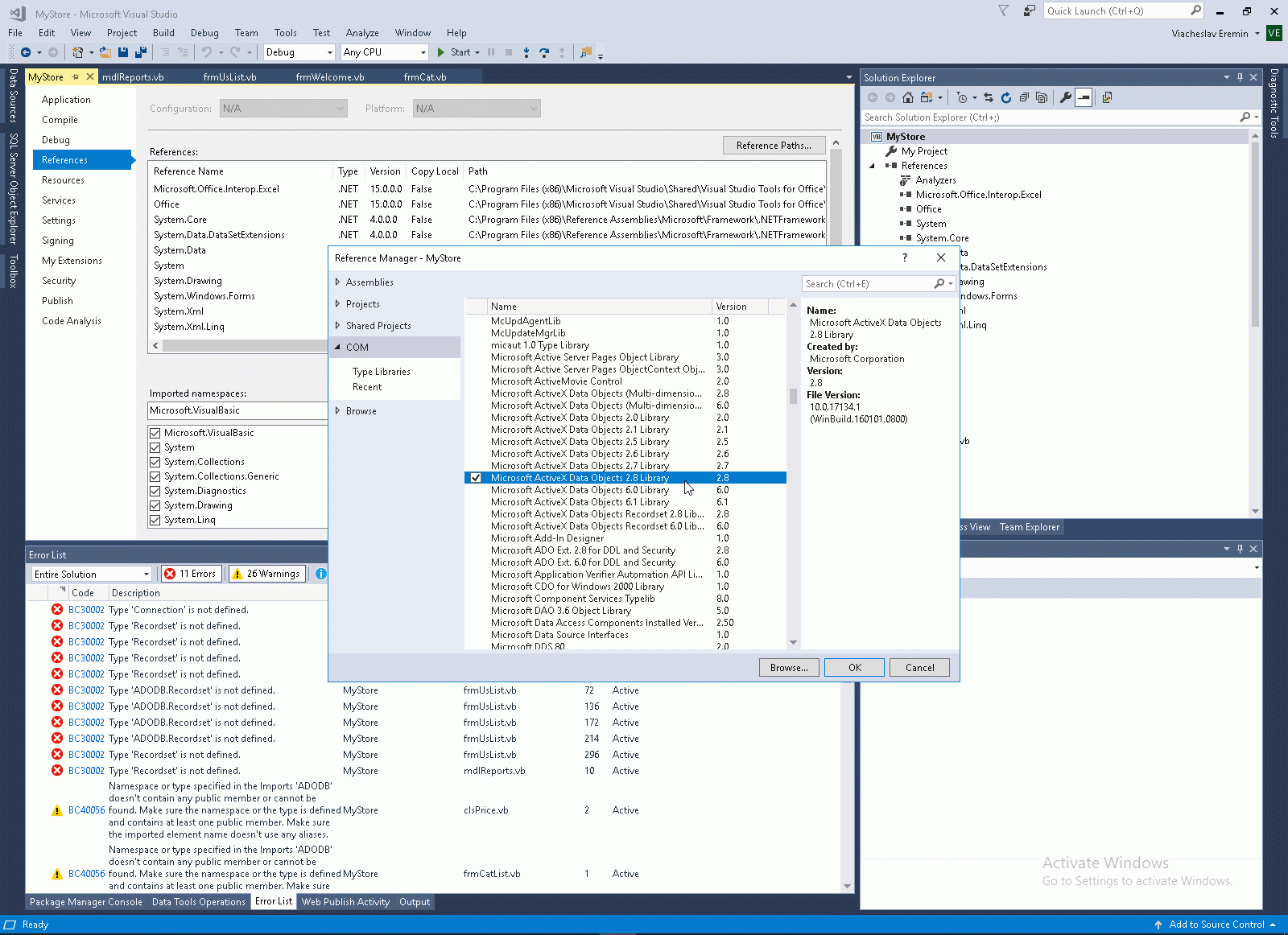Viewport: 1288px width, 935px height.
Task: Select Microsoft DAO 3.6 Object Library row
Action: coord(625,611)
